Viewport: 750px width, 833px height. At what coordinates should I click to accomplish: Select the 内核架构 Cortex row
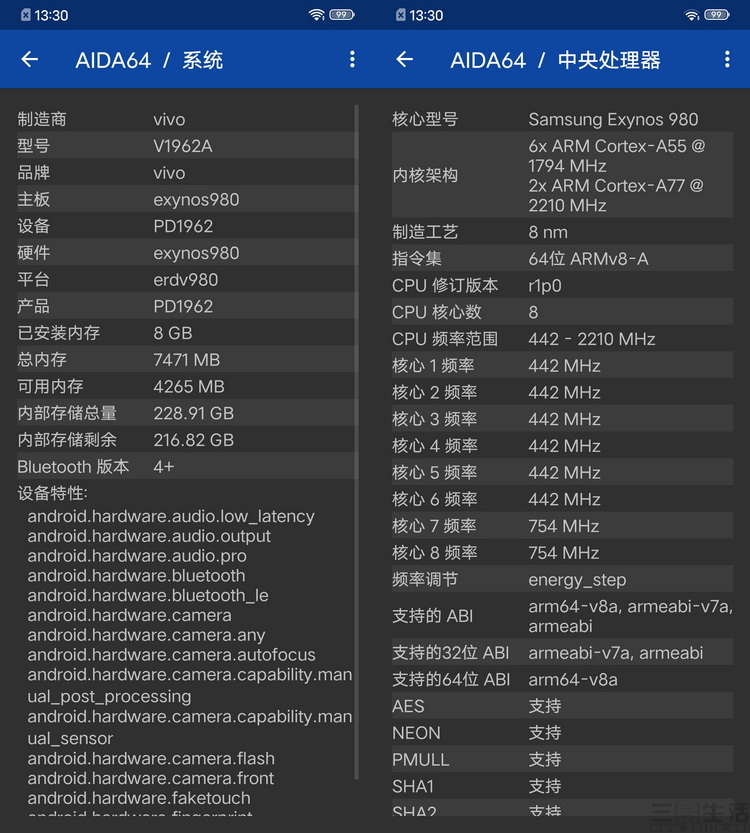coord(562,175)
